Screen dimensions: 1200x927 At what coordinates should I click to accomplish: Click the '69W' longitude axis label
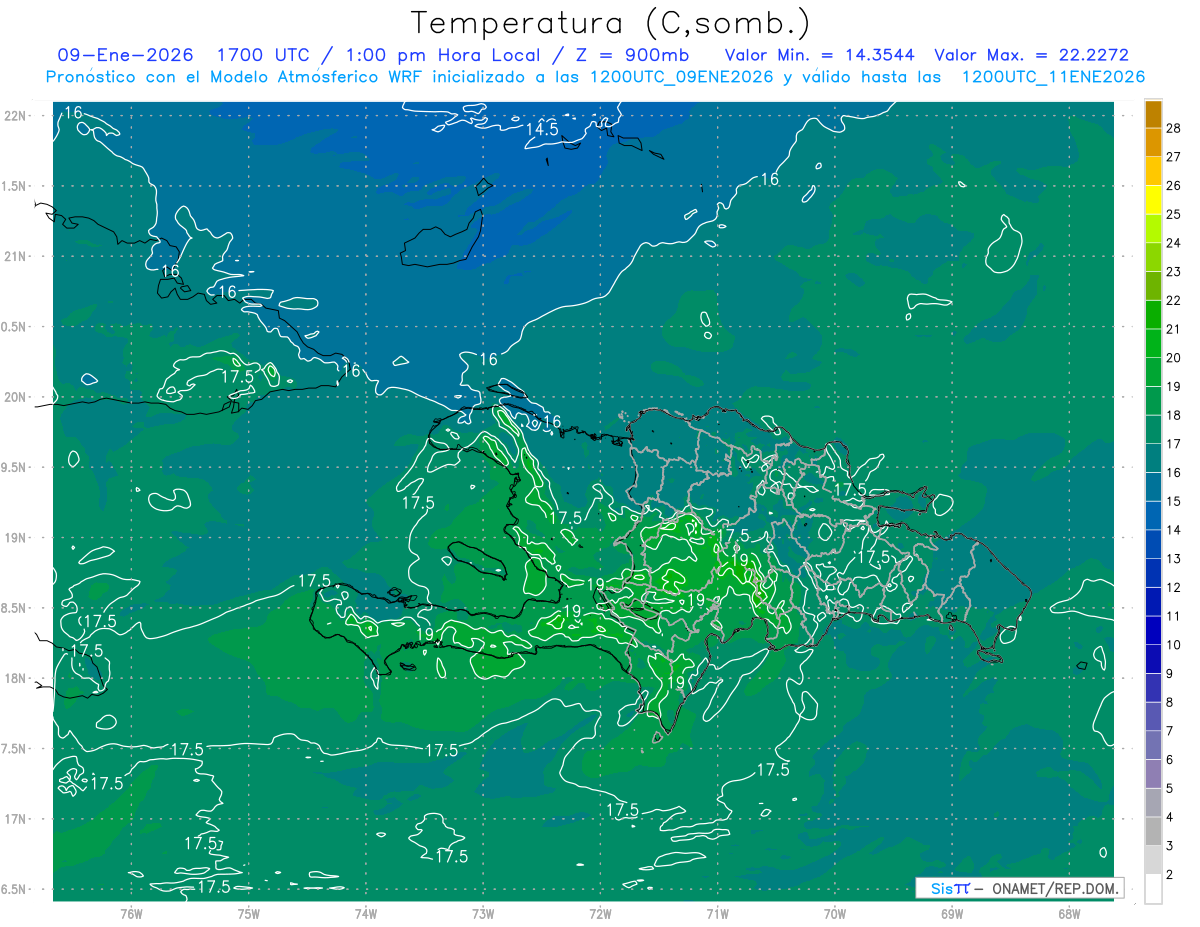coord(951,914)
